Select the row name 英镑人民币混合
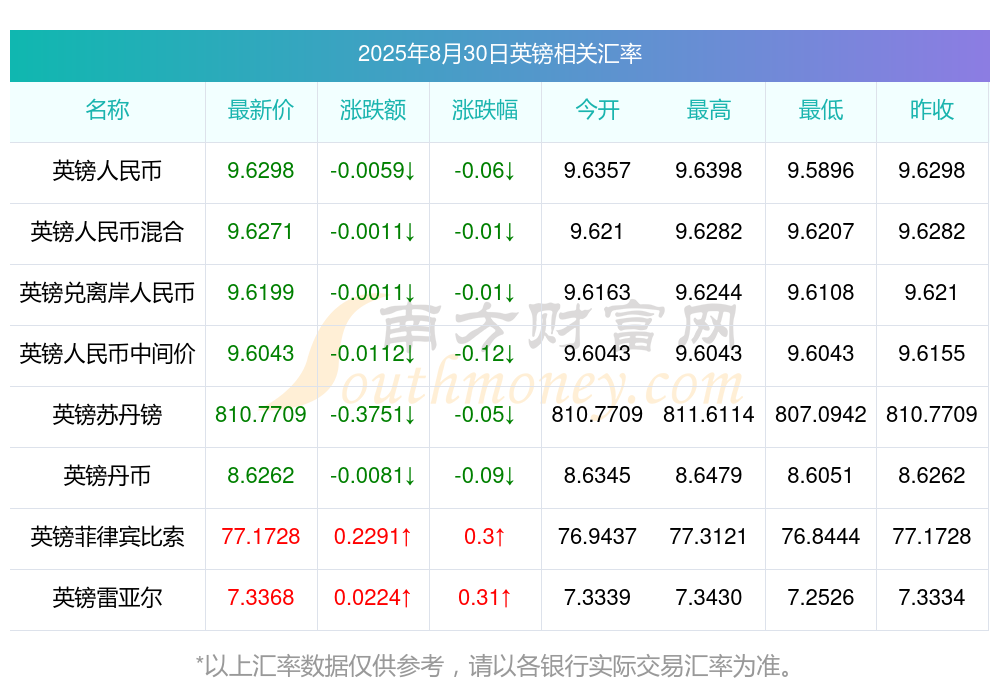The height and width of the screenshot is (698, 1000). (107, 232)
